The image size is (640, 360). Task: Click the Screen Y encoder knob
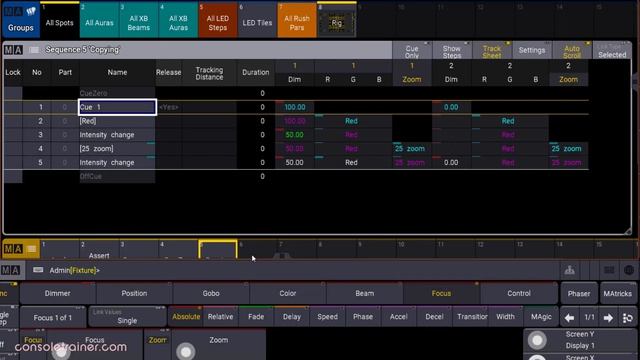[537, 340]
